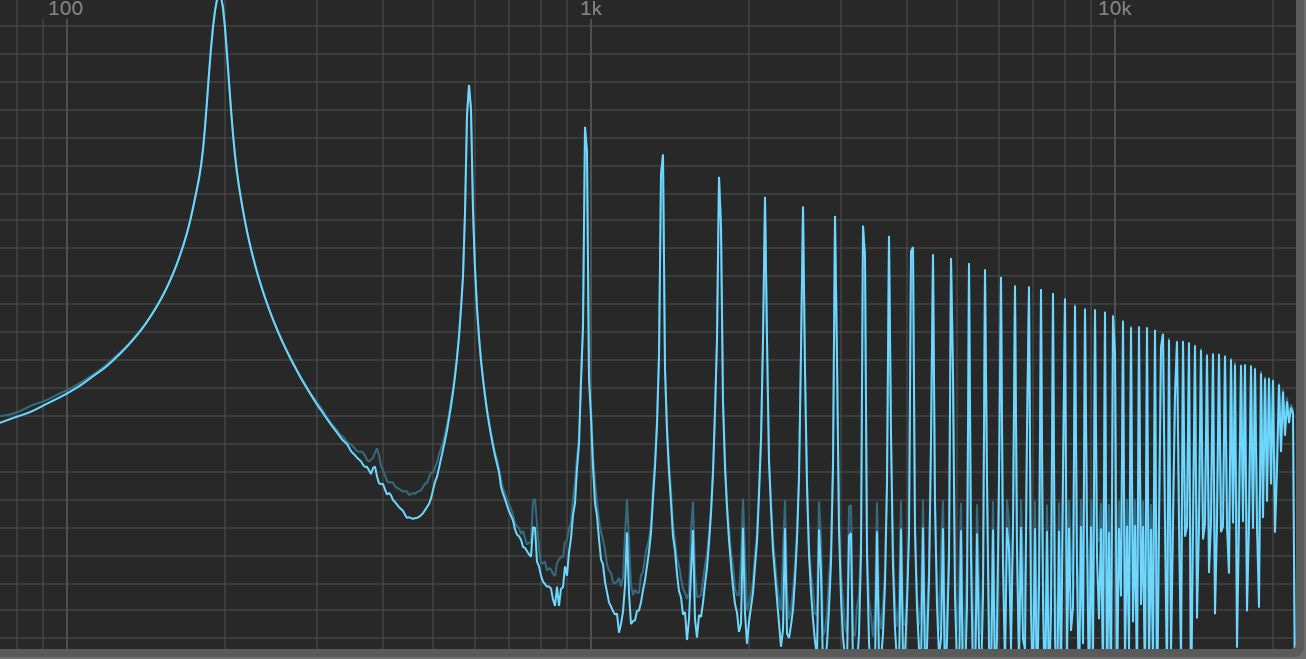Image resolution: width=1306 pixels, height=659 pixels.
Task: Click the top edge of the clipped fundamental peak
Action: (219, 2)
